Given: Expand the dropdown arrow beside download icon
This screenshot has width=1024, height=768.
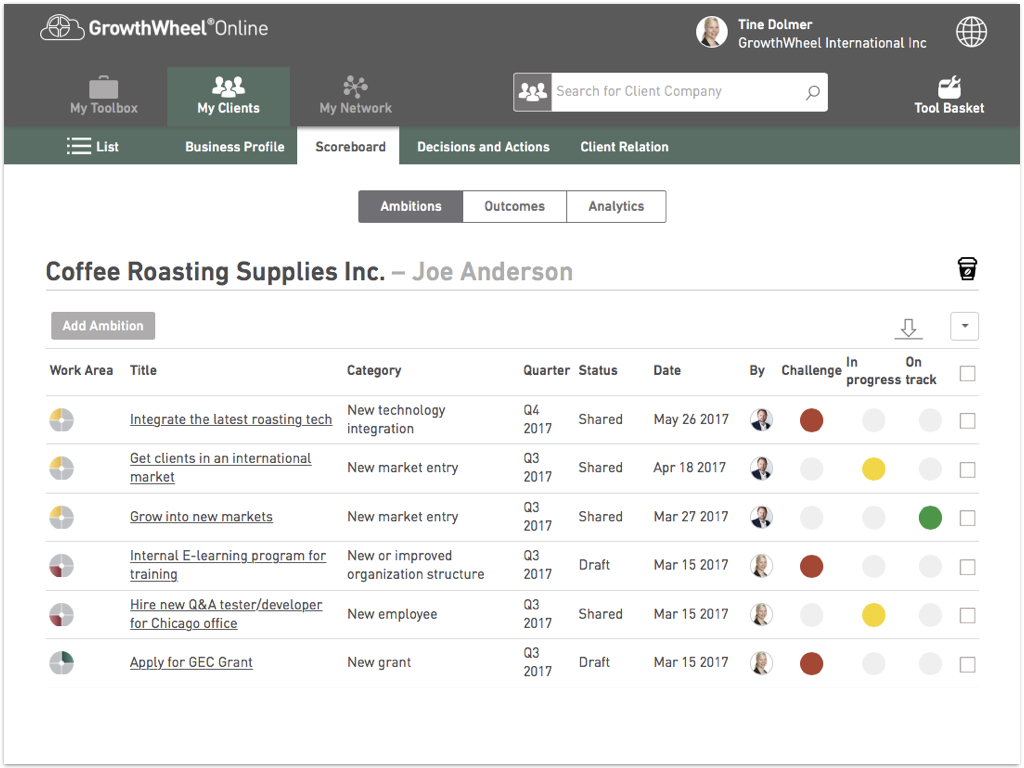Looking at the screenshot, I should click(964, 326).
